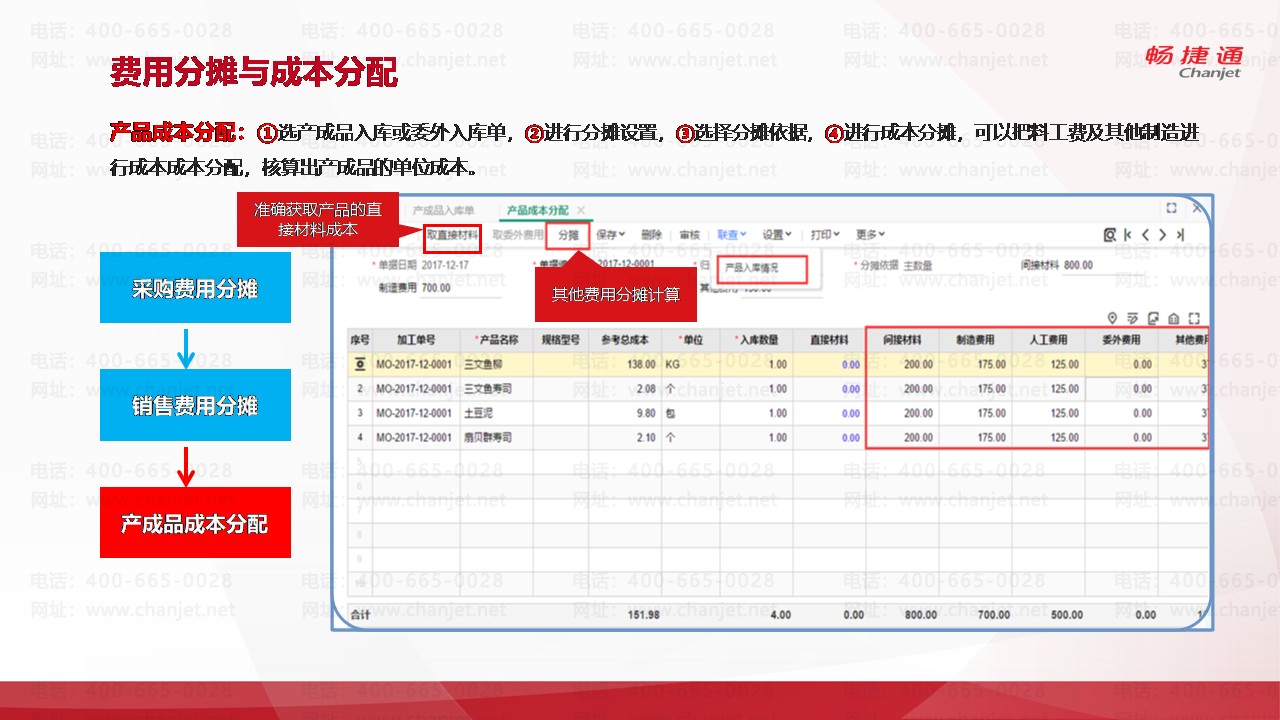Click reference cost cell 2.10
Screen dimensions: 1280x720
click(x=625, y=437)
